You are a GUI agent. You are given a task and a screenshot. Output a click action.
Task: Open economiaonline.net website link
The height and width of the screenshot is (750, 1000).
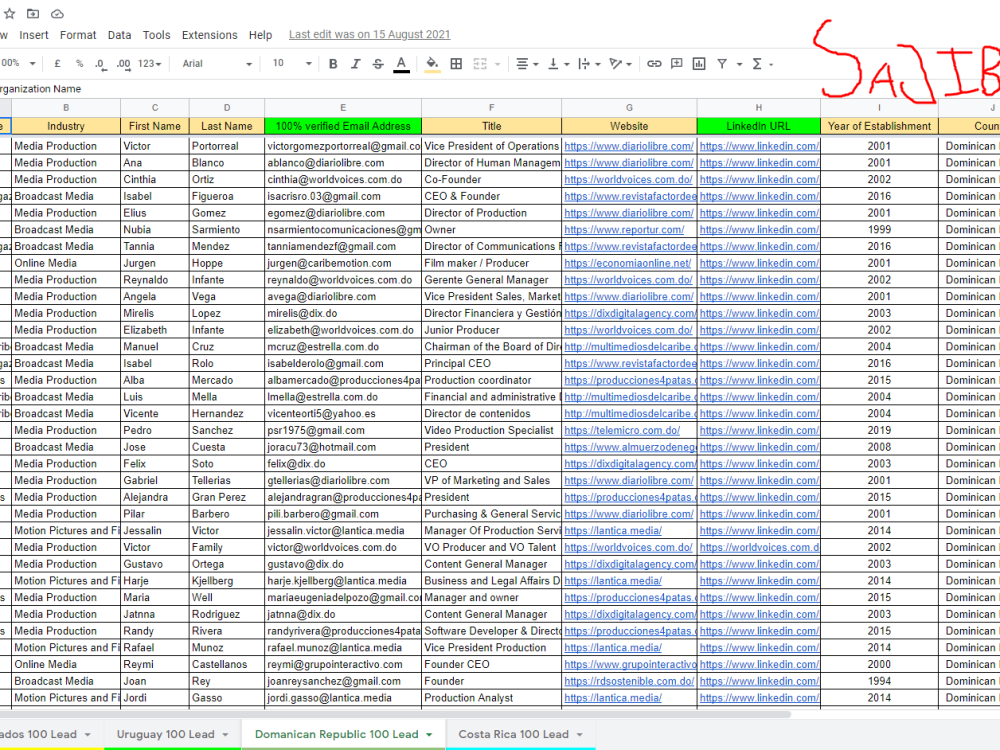click(x=628, y=263)
